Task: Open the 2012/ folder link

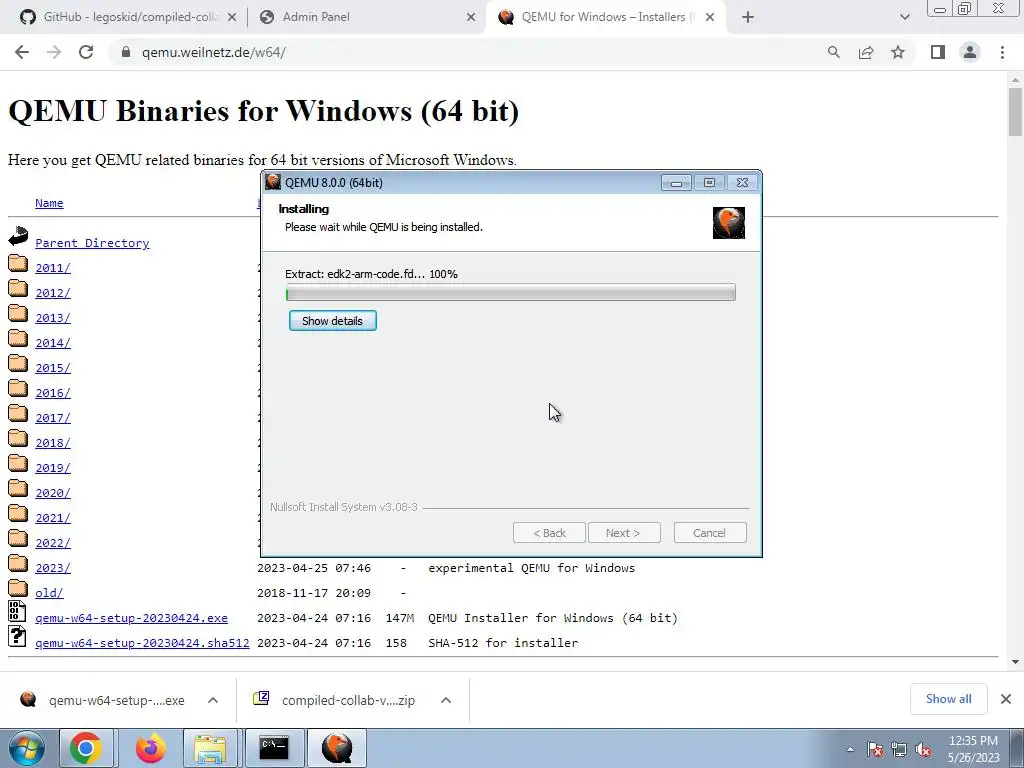Action: pyautogui.click(x=53, y=293)
